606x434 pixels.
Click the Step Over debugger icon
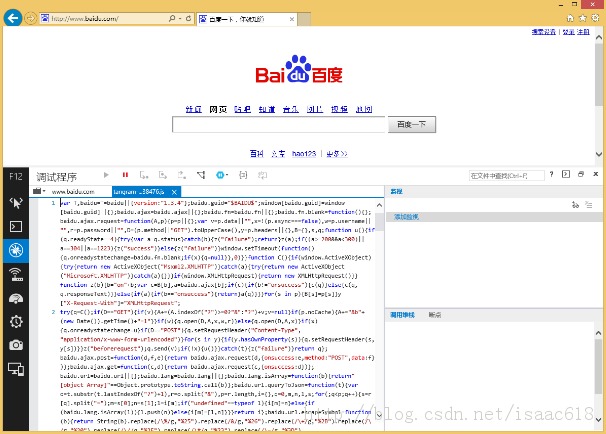[163, 175]
